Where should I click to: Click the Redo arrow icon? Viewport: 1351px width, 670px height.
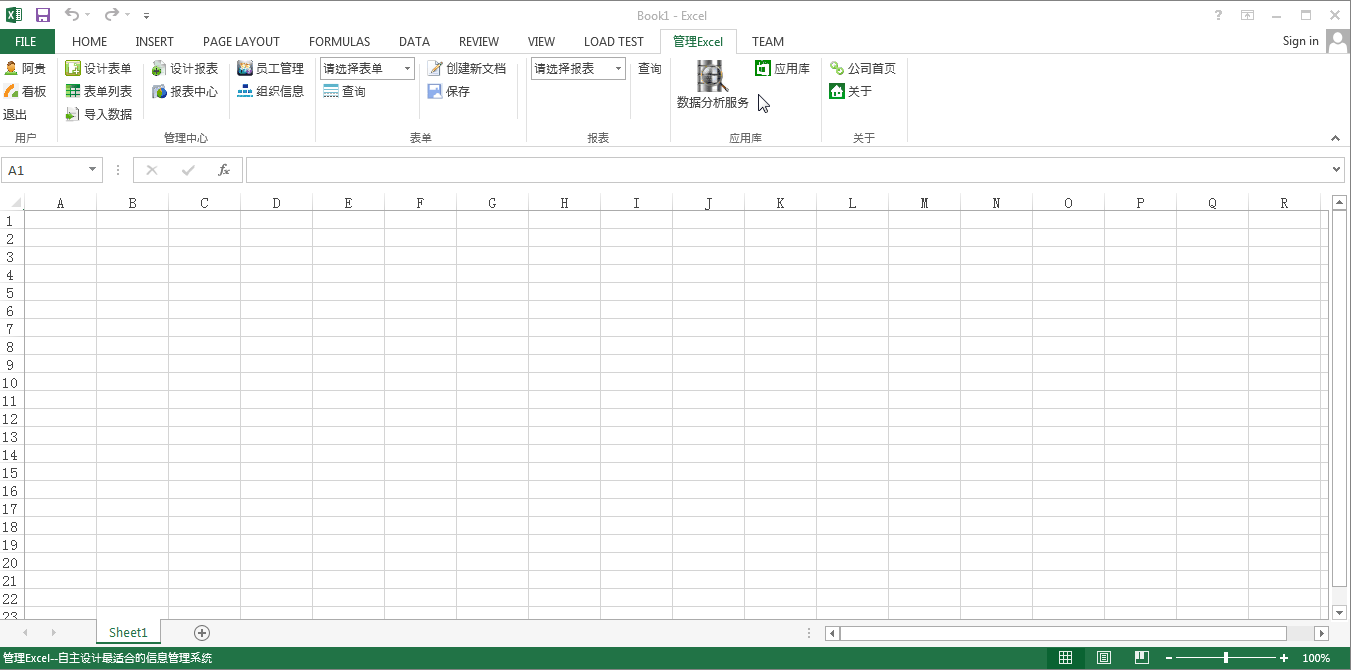[x=111, y=15]
